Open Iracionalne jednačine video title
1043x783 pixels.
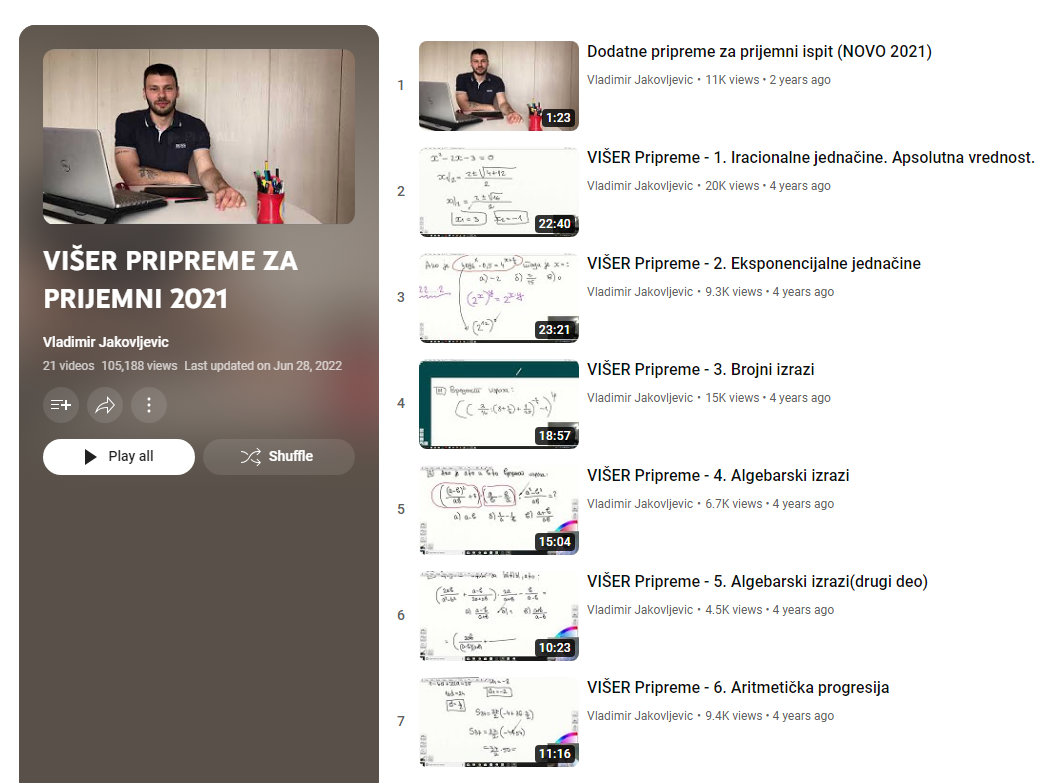point(810,158)
